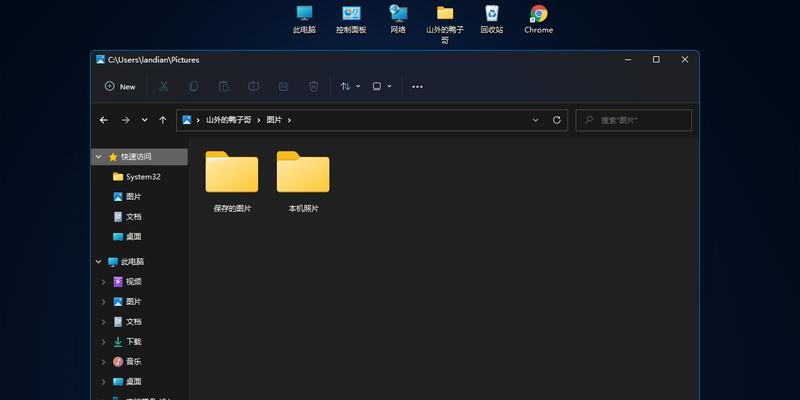Expand 图片 node under 此电脑
800x400 pixels.
pos(104,302)
